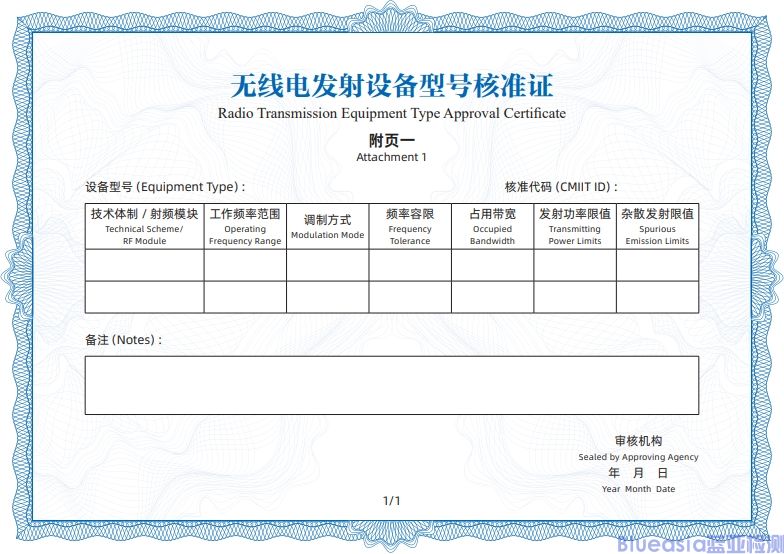The width and height of the screenshot is (784, 554).
Task: Click the 'Frequency Tolerance' column header
Action: click(410, 227)
